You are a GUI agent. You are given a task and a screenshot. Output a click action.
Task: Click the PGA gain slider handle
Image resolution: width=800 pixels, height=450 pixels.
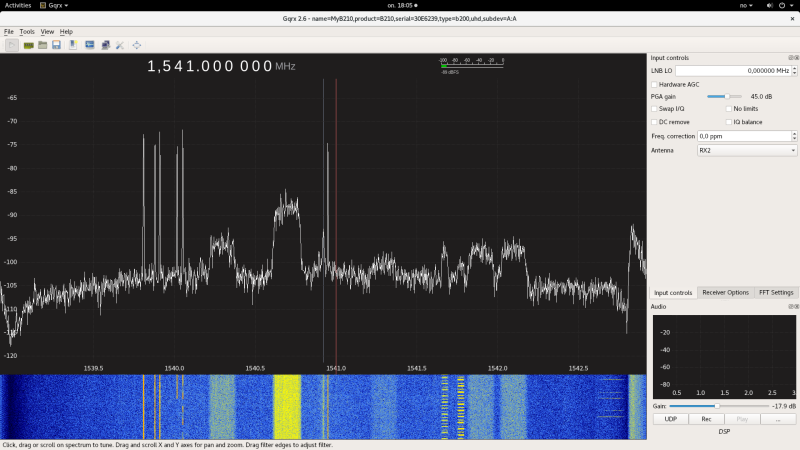point(725,96)
